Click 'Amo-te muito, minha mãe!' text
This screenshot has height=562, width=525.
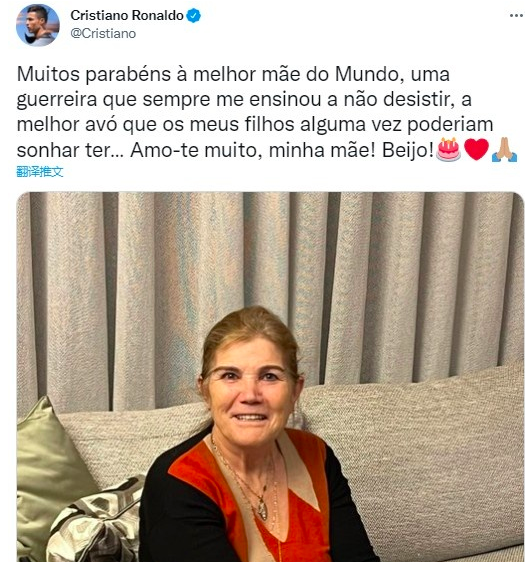coord(253,150)
